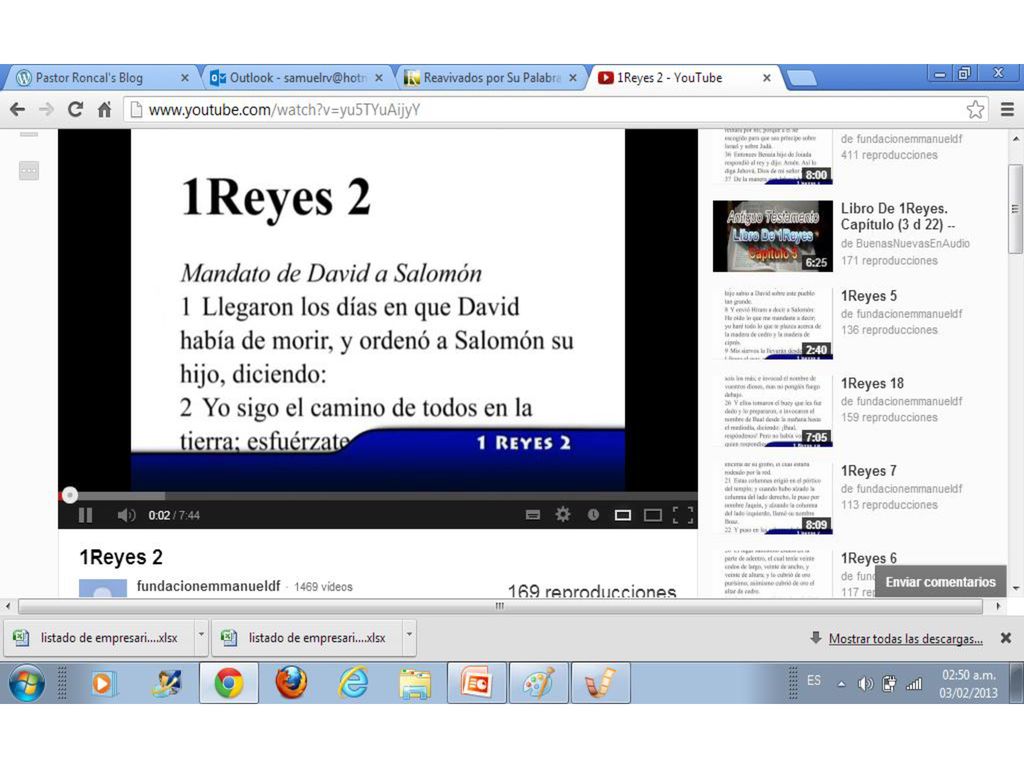Open Internet Explorer from taskbar
This screenshot has height=768, width=1024.
pyautogui.click(x=353, y=683)
